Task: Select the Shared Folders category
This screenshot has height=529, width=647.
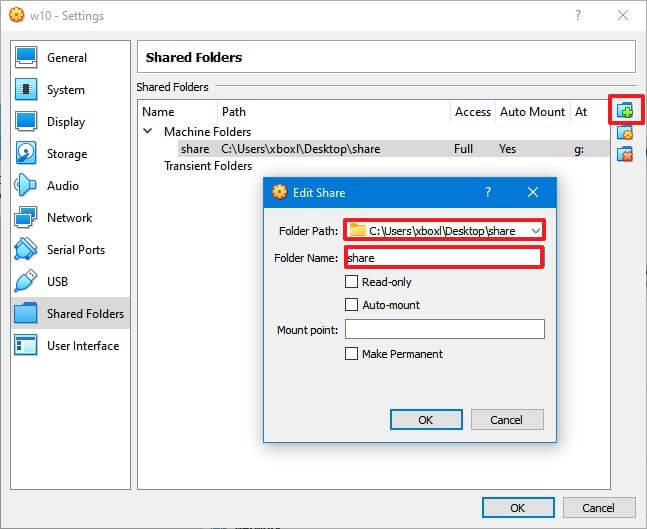Action: click(70, 313)
